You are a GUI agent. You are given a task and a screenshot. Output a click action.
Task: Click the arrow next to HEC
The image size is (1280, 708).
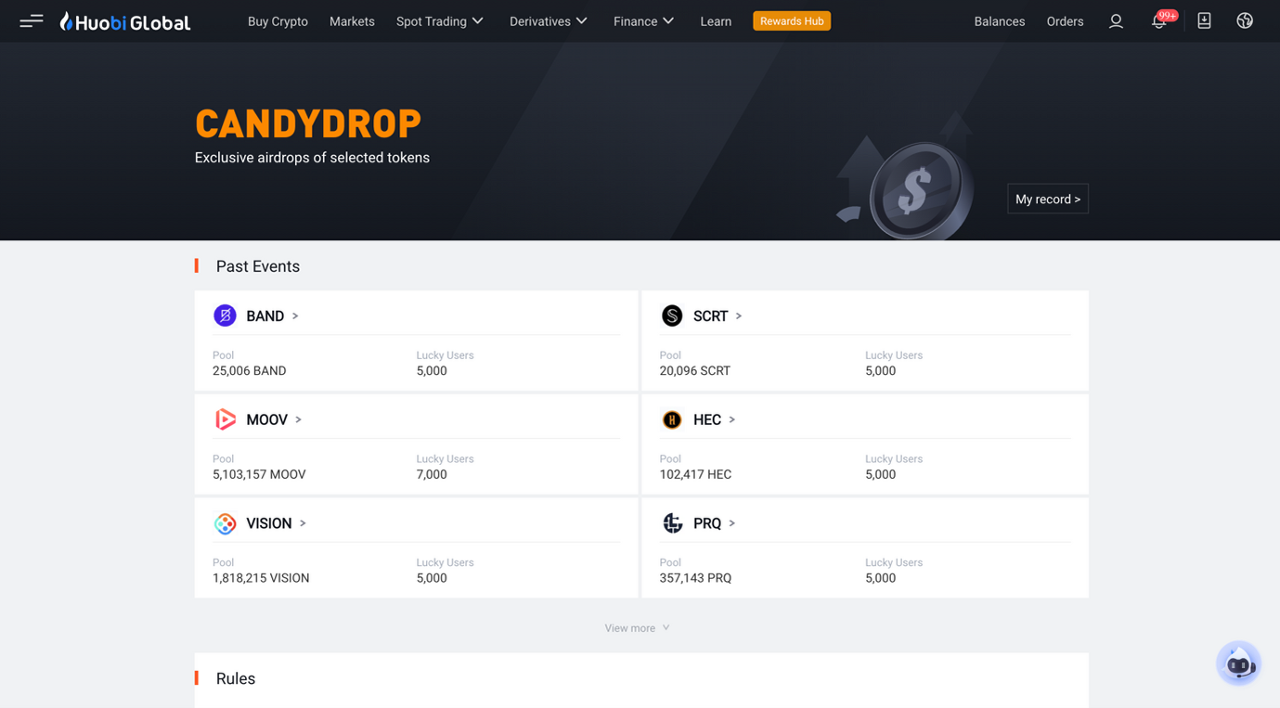[x=732, y=420]
